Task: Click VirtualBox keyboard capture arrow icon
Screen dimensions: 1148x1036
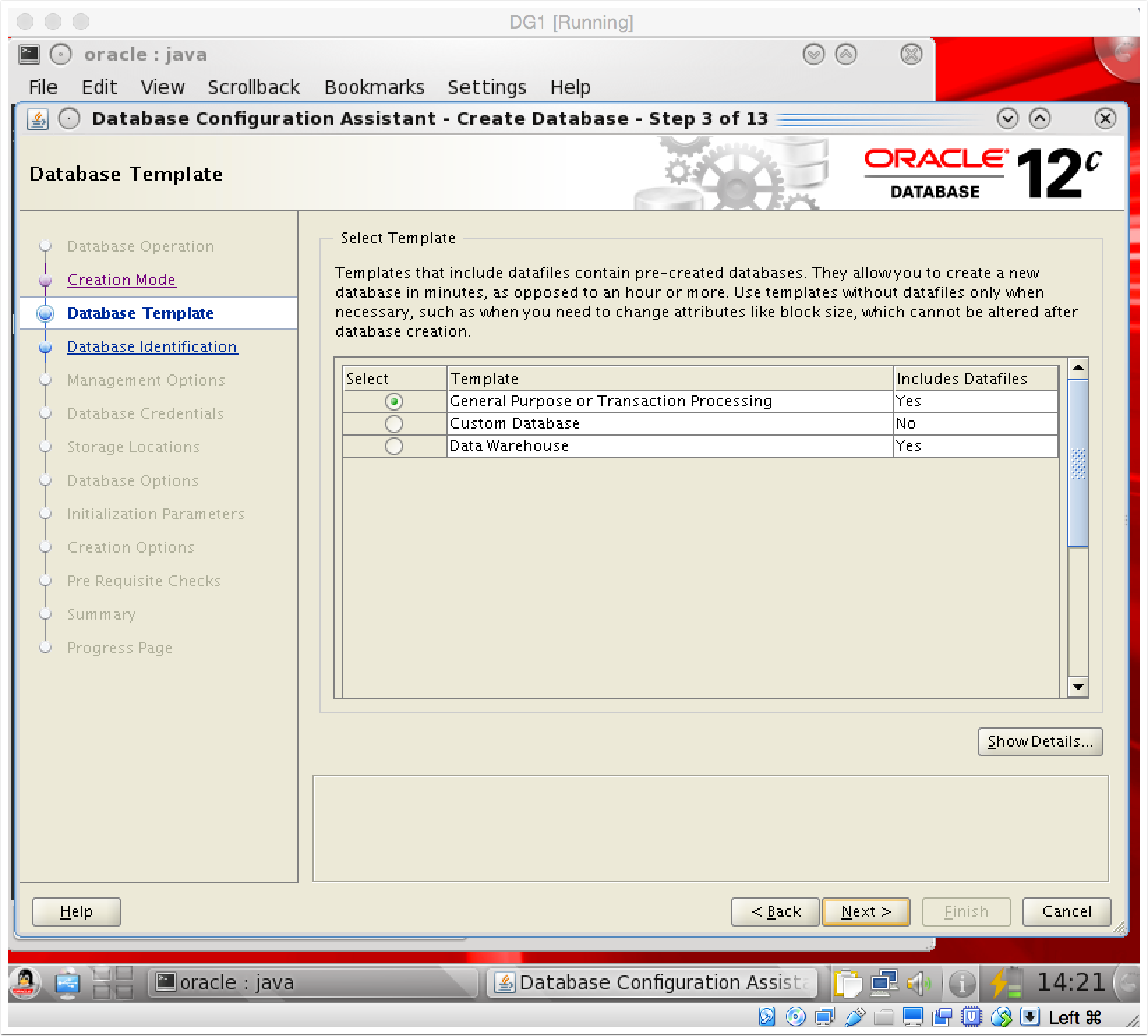Action: click(x=1030, y=1017)
